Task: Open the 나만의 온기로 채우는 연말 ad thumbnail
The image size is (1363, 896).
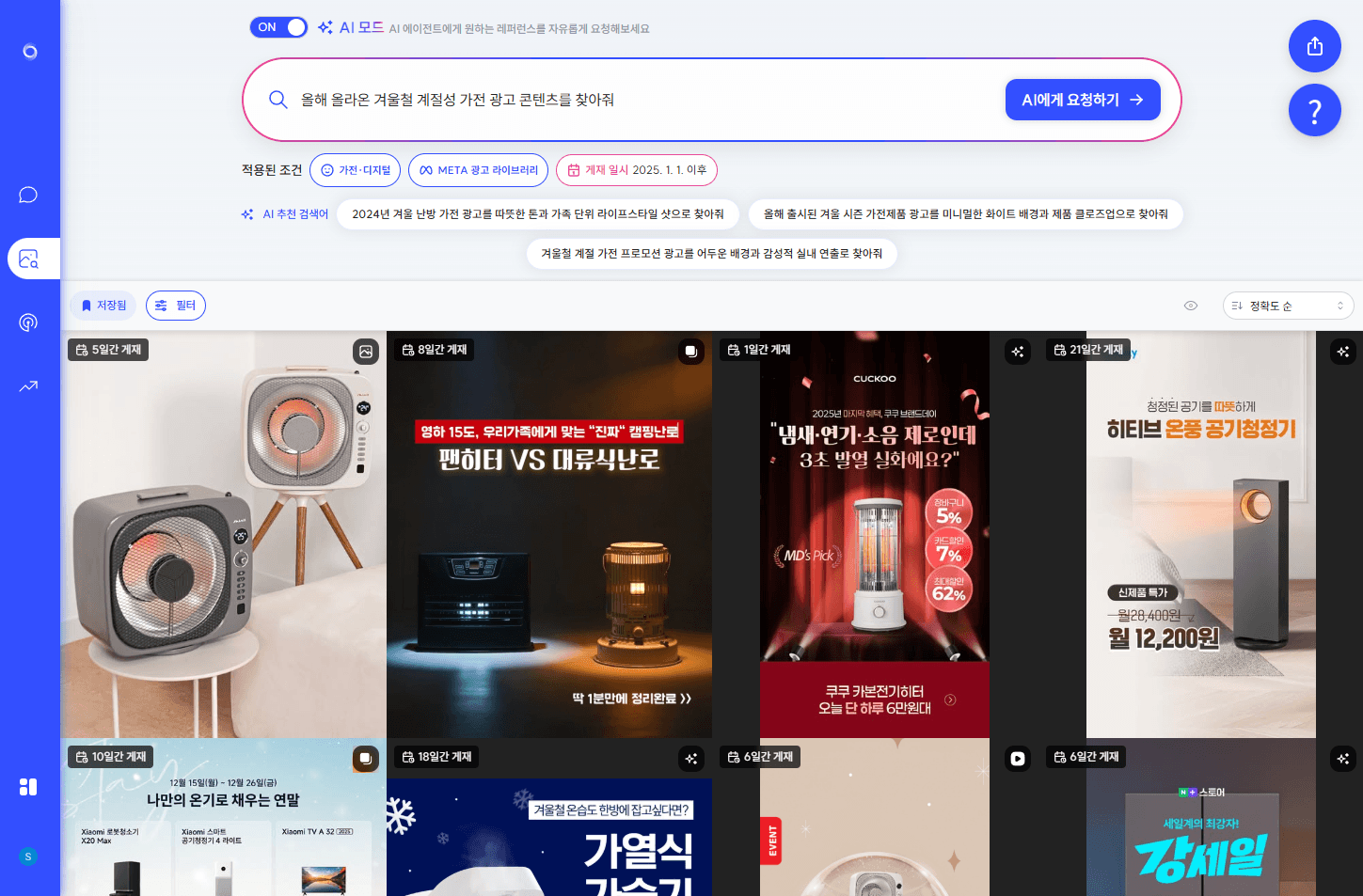Action: (x=223, y=817)
